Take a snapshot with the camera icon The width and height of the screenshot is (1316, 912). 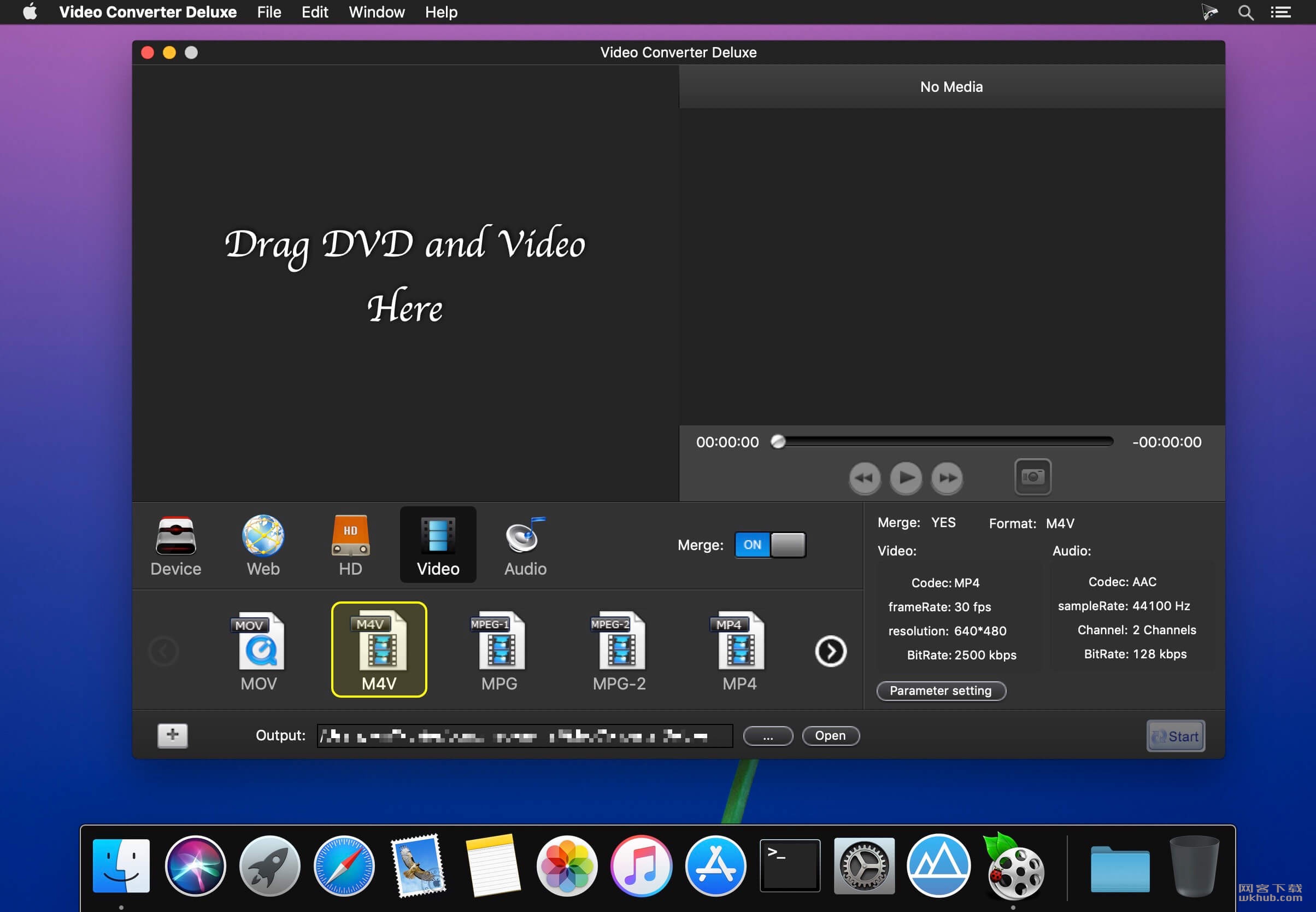coord(1033,477)
